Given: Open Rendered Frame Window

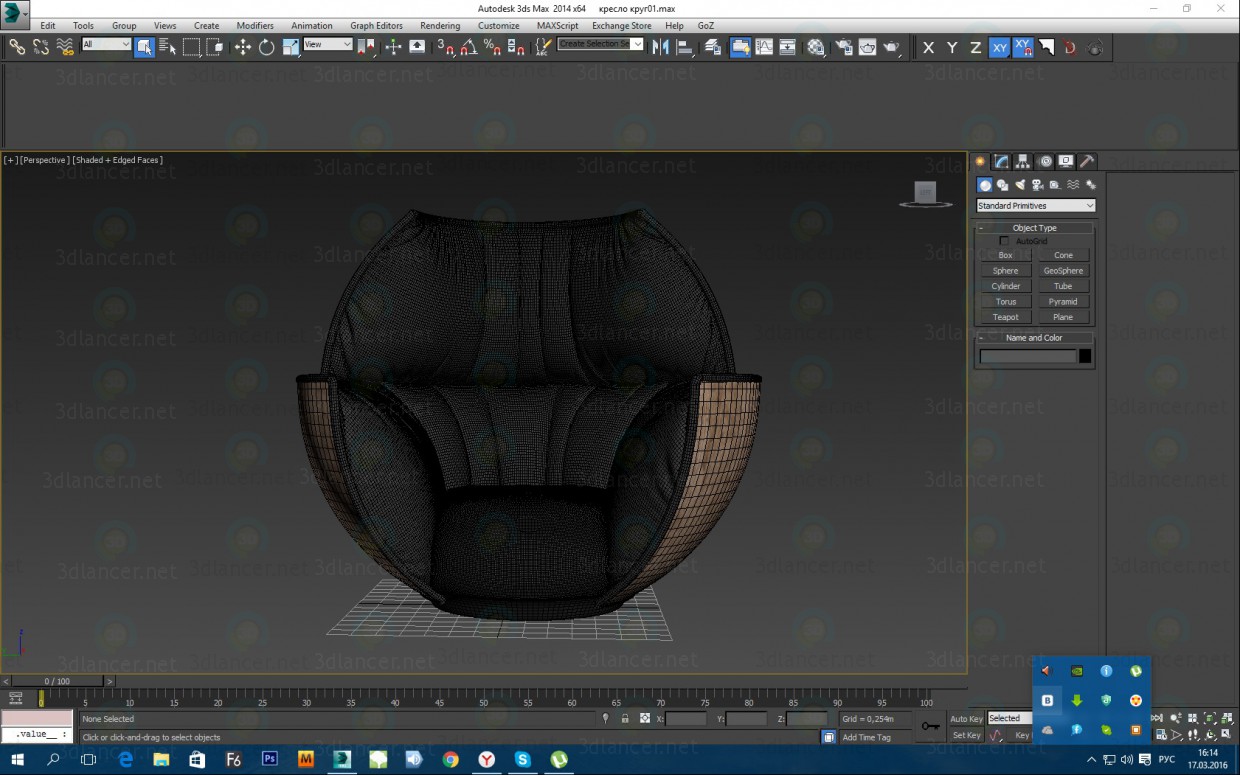Looking at the screenshot, I should pyautogui.click(x=867, y=46).
